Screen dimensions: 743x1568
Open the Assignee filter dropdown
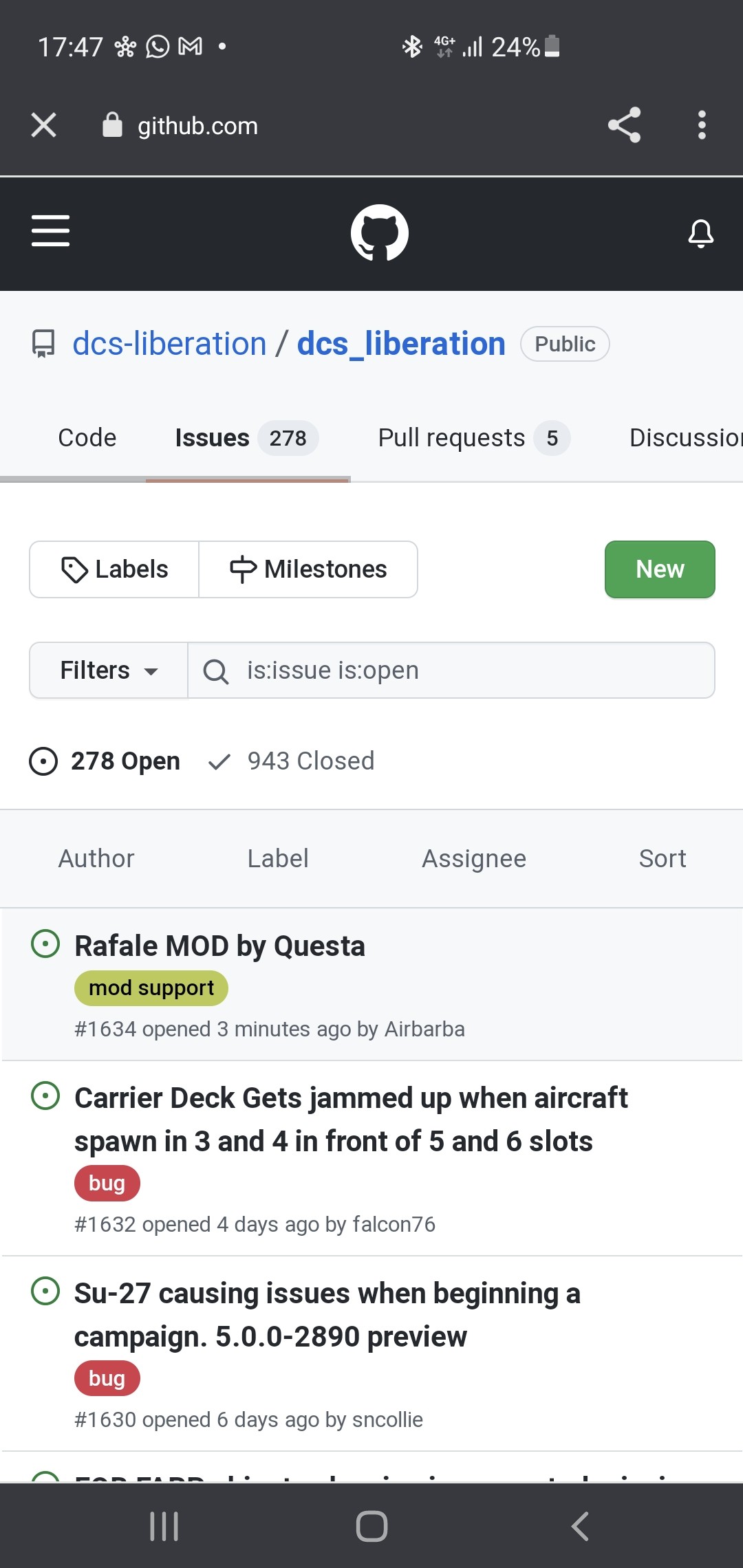coord(474,859)
